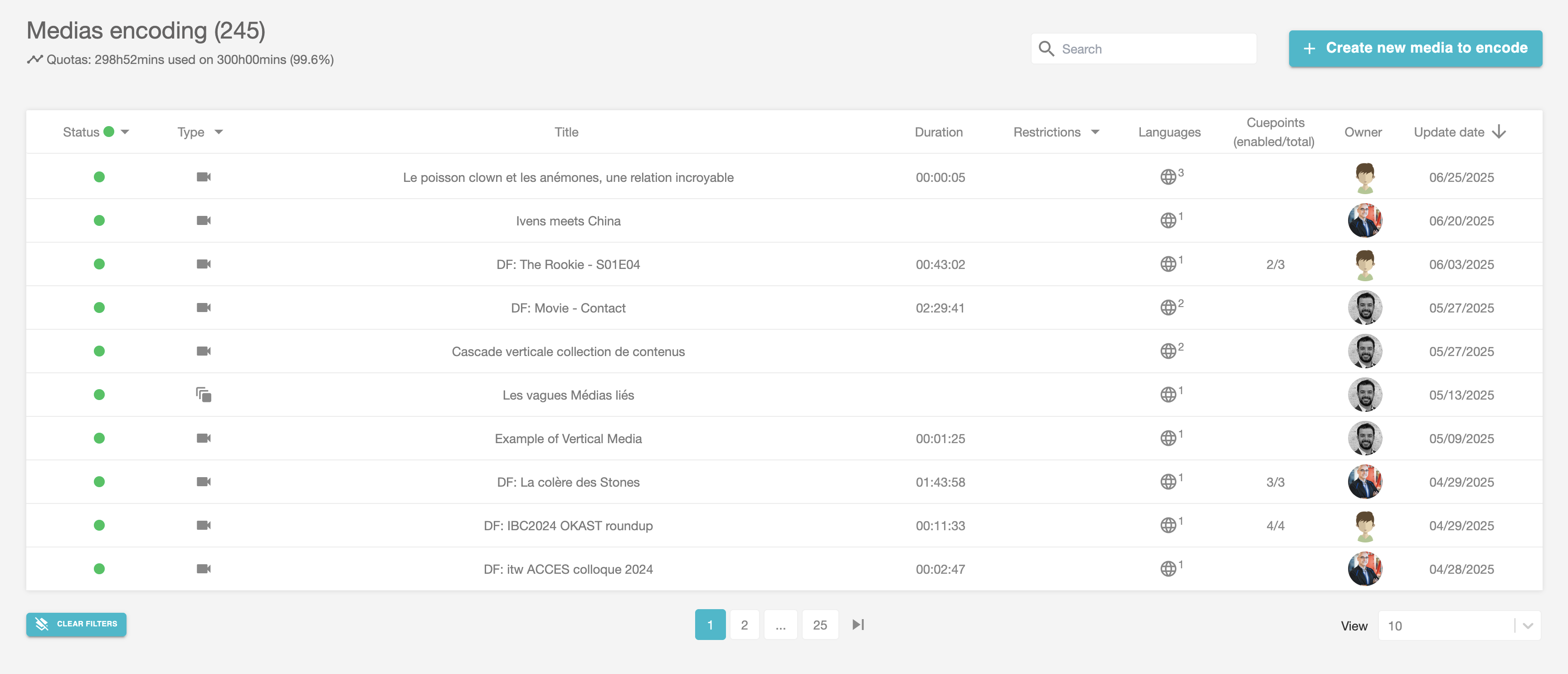Open languages globe for Cascade verticale collection

1168,352
